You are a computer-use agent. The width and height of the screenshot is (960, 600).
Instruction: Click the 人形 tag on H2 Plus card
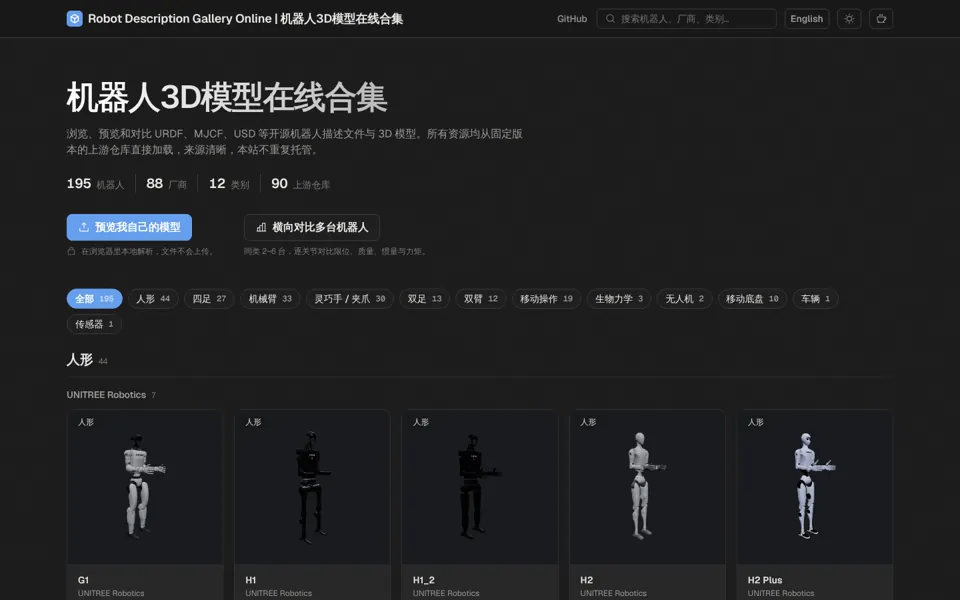click(x=756, y=422)
